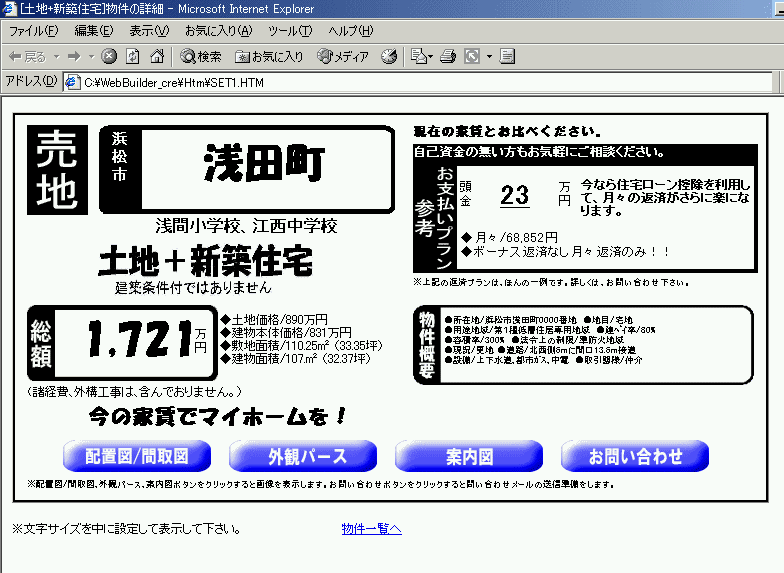The height and width of the screenshot is (573, 784).
Task: Click inside the address bar field
Action: 400,82
